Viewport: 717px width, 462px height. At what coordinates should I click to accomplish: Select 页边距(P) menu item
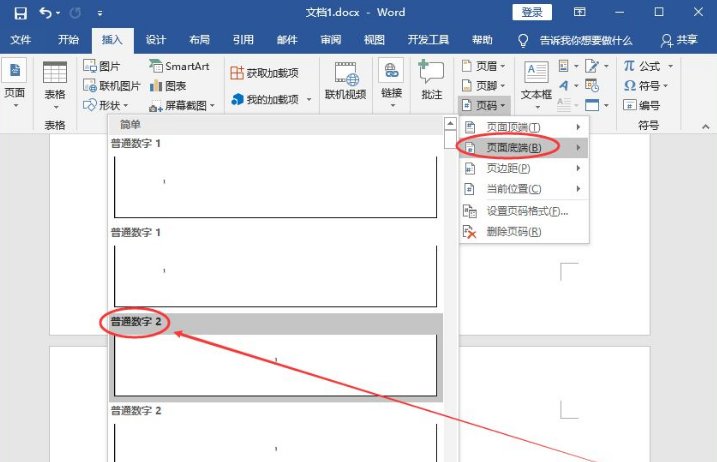[x=523, y=168]
